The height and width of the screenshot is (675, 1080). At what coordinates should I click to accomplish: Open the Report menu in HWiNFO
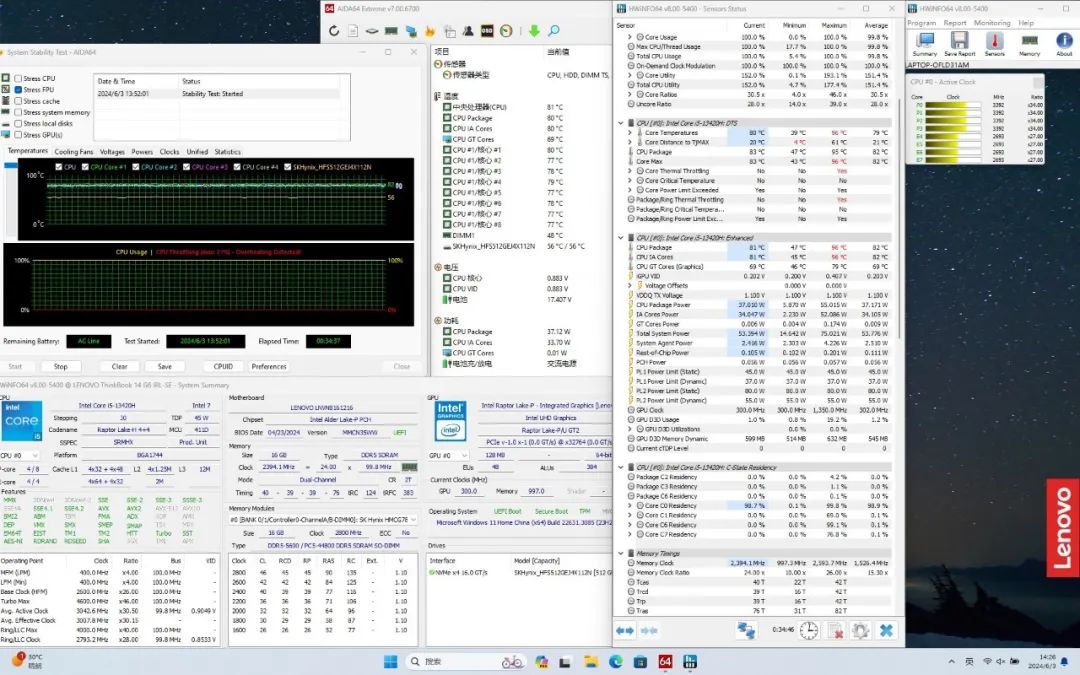955,23
